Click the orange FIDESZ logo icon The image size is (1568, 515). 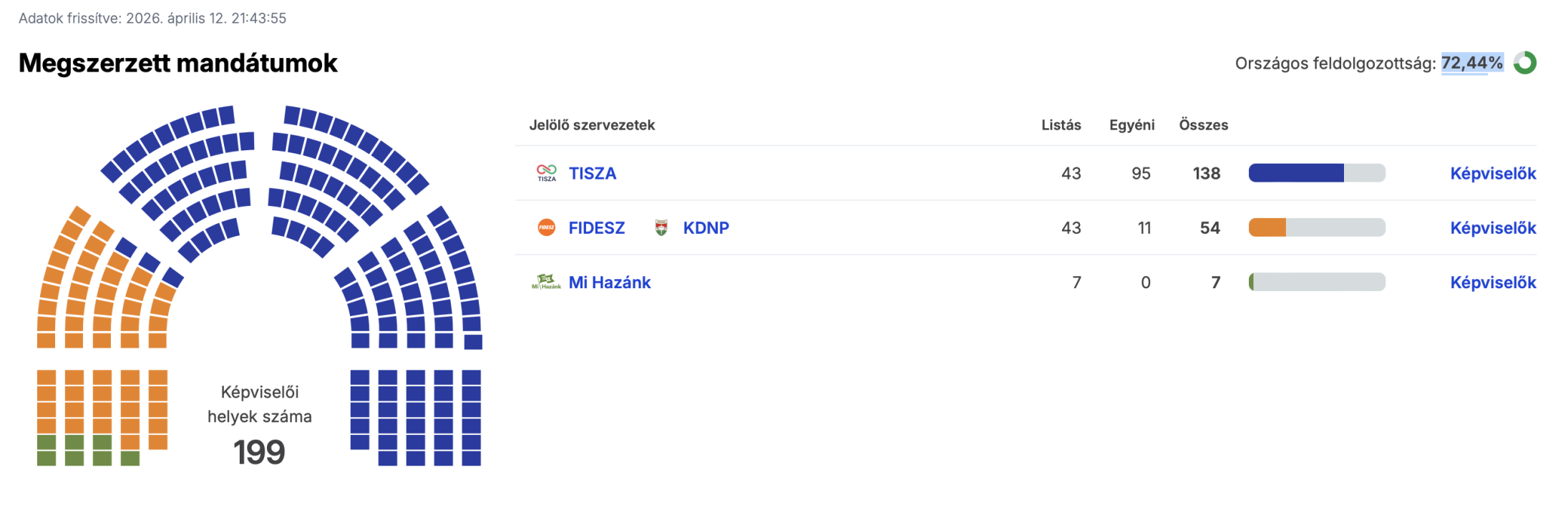tap(546, 227)
